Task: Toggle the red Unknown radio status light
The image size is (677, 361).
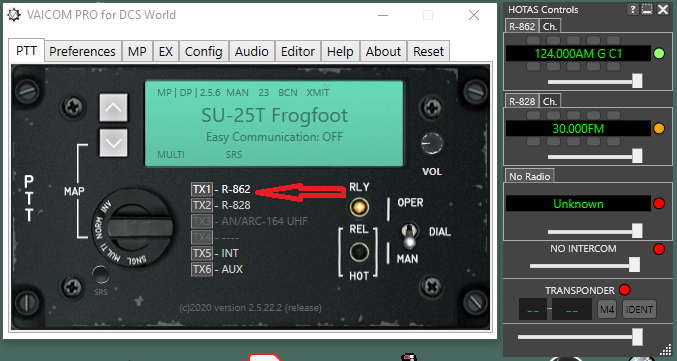Action: [x=659, y=203]
